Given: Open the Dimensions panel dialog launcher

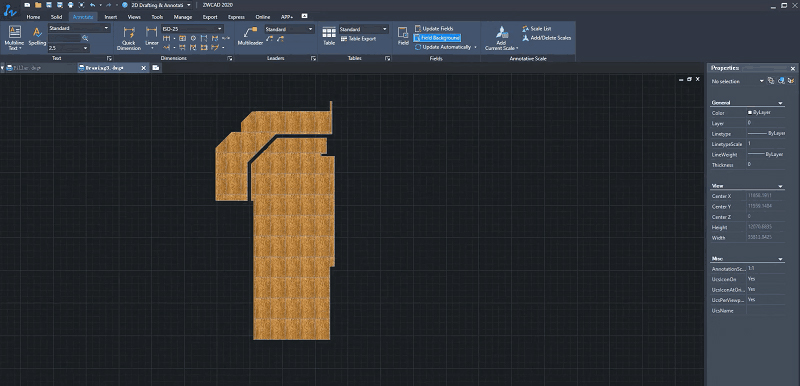Looking at the screenshot, I should [230, 59].
